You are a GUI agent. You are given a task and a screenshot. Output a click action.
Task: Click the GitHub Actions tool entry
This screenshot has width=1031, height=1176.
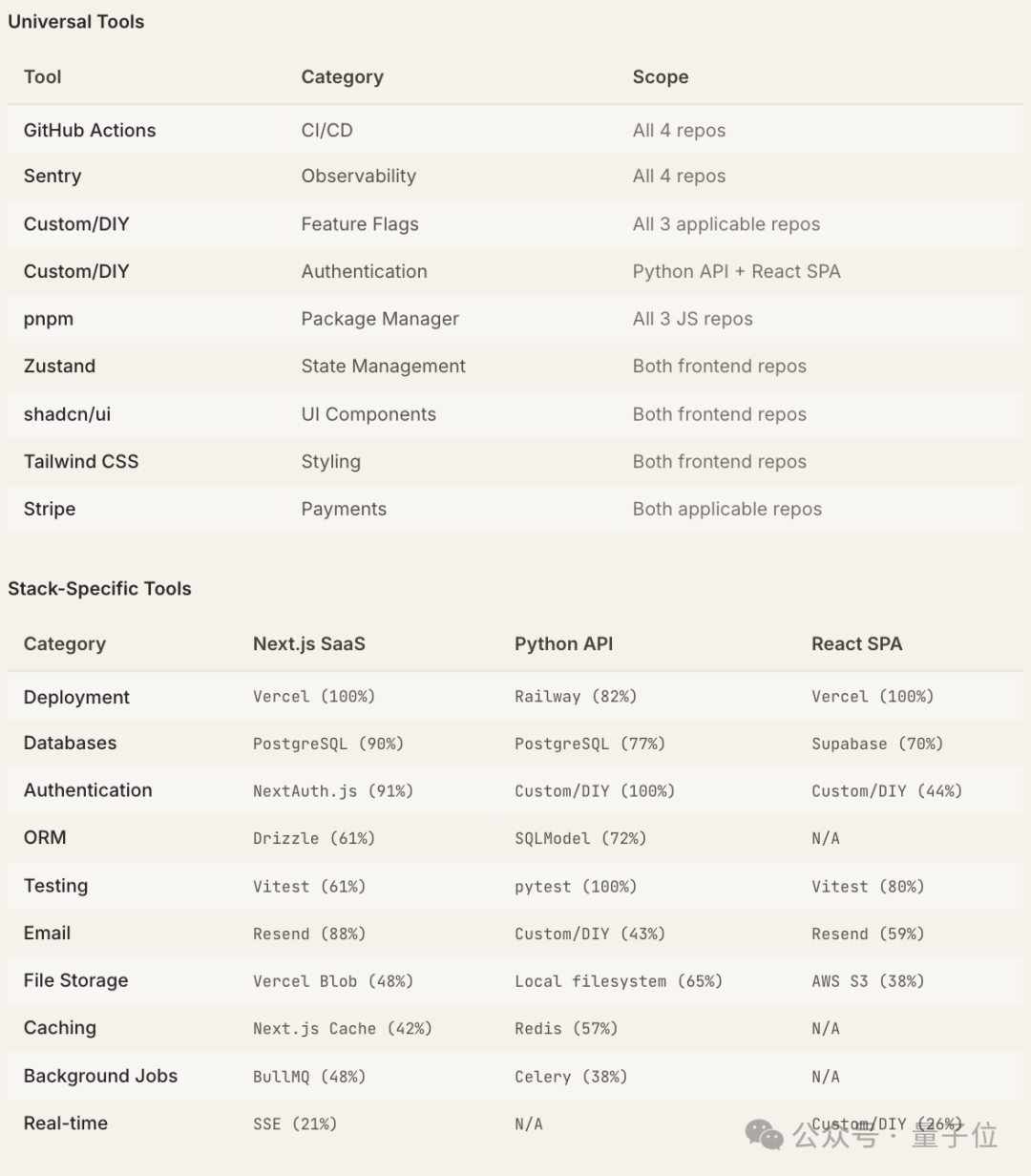pos(90,130)
